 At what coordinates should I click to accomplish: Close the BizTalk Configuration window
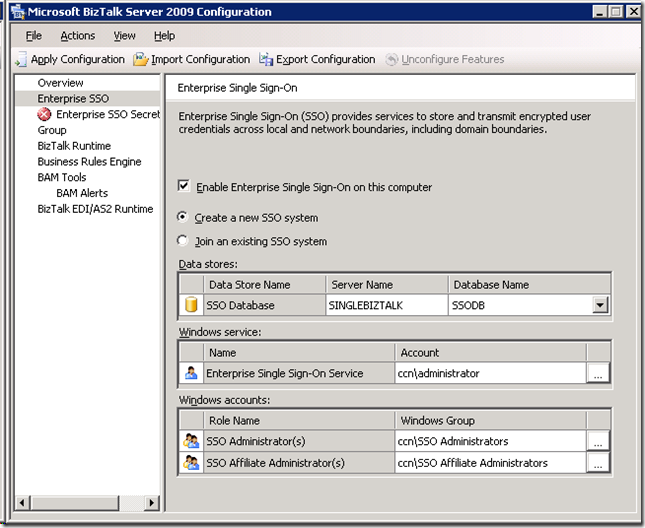click(x=633, y=12)
